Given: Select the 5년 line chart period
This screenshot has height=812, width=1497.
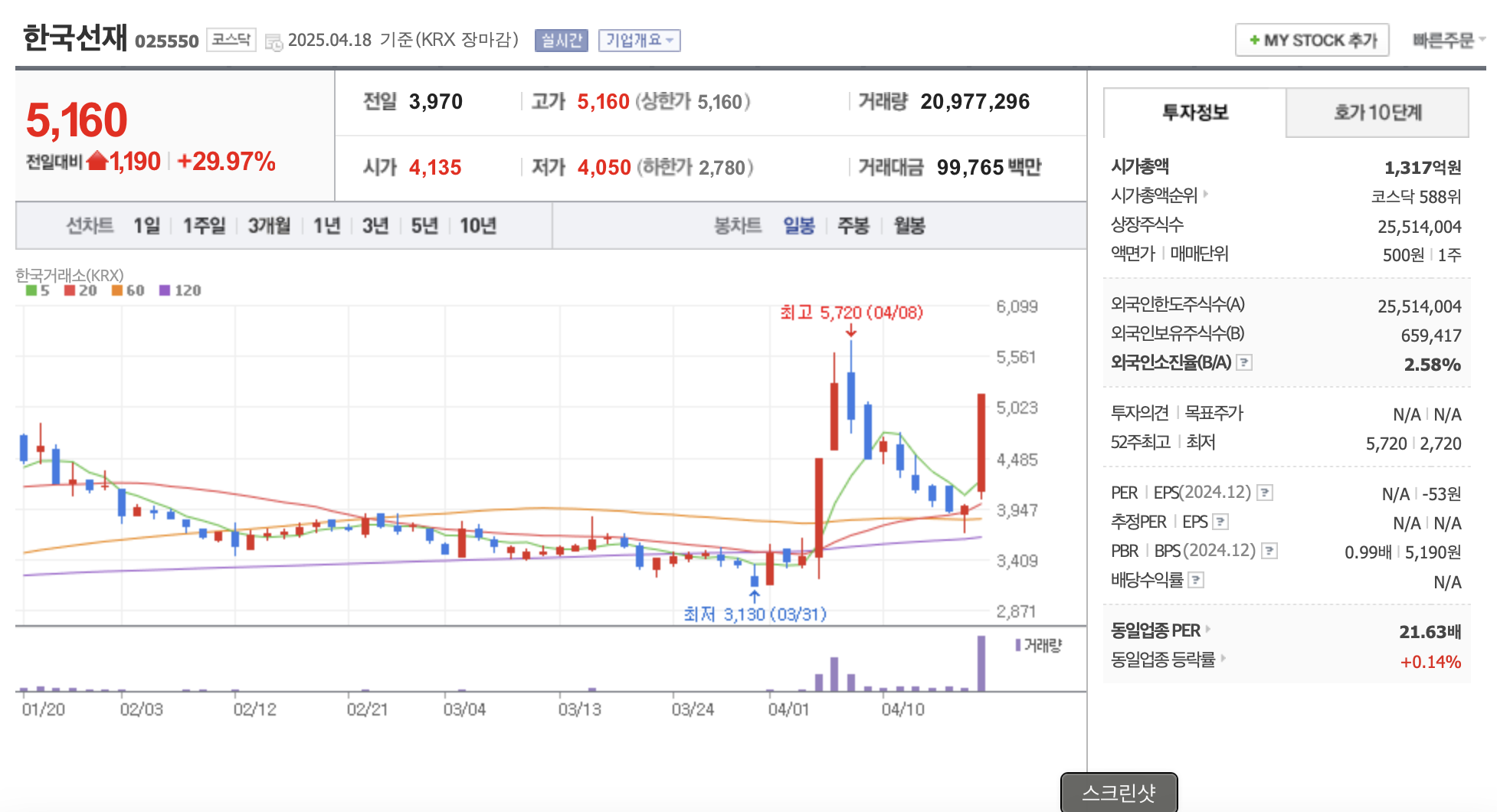Looking at the screenshot, I should (424, 226).
